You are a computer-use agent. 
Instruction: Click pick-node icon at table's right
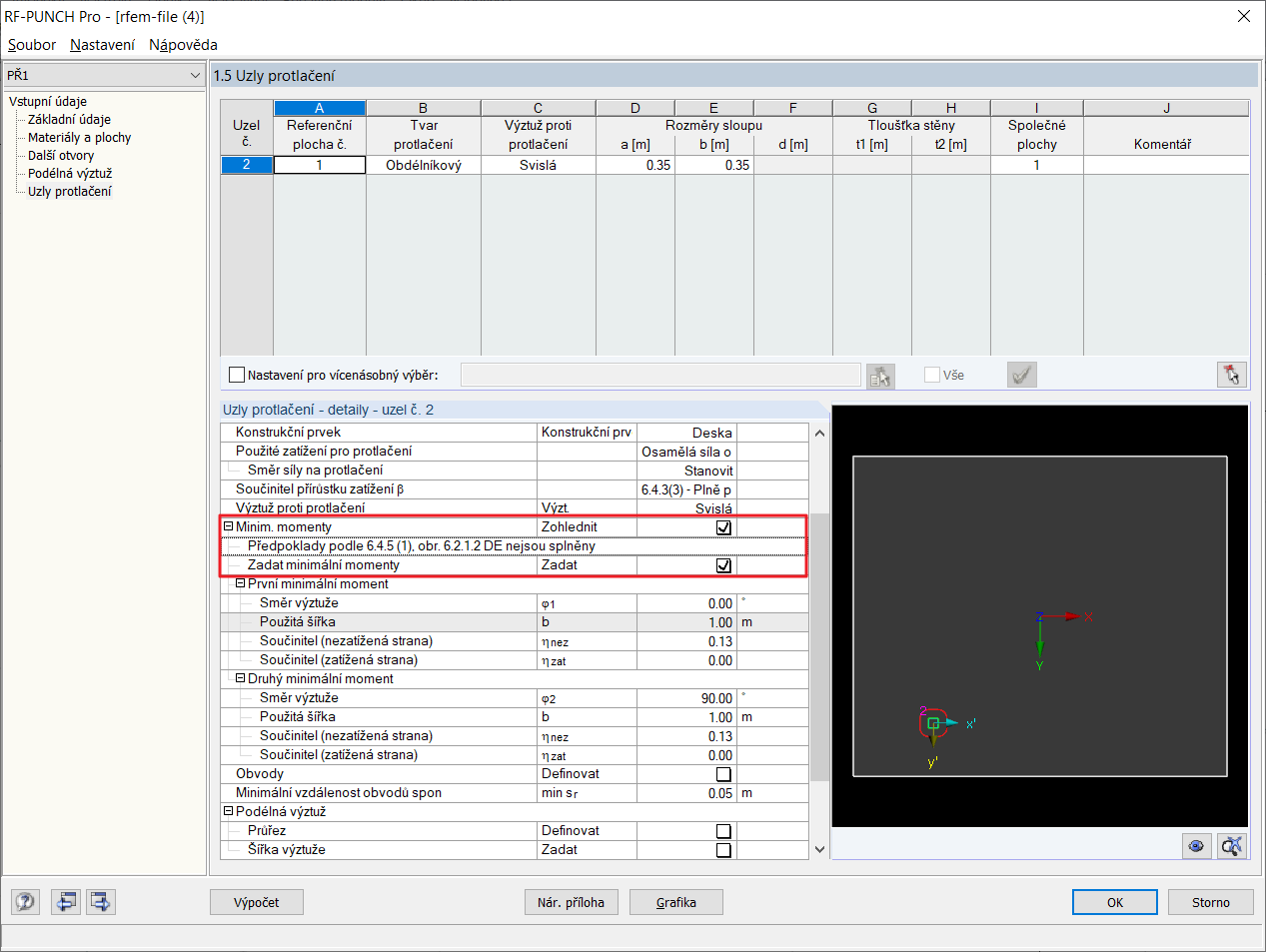tap(1232, 375)
